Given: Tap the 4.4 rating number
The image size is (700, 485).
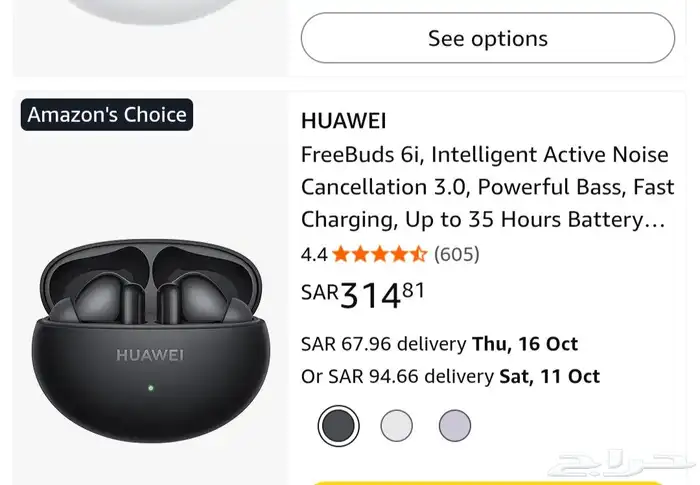Looking at the screenshot, I should pos(314,254).
